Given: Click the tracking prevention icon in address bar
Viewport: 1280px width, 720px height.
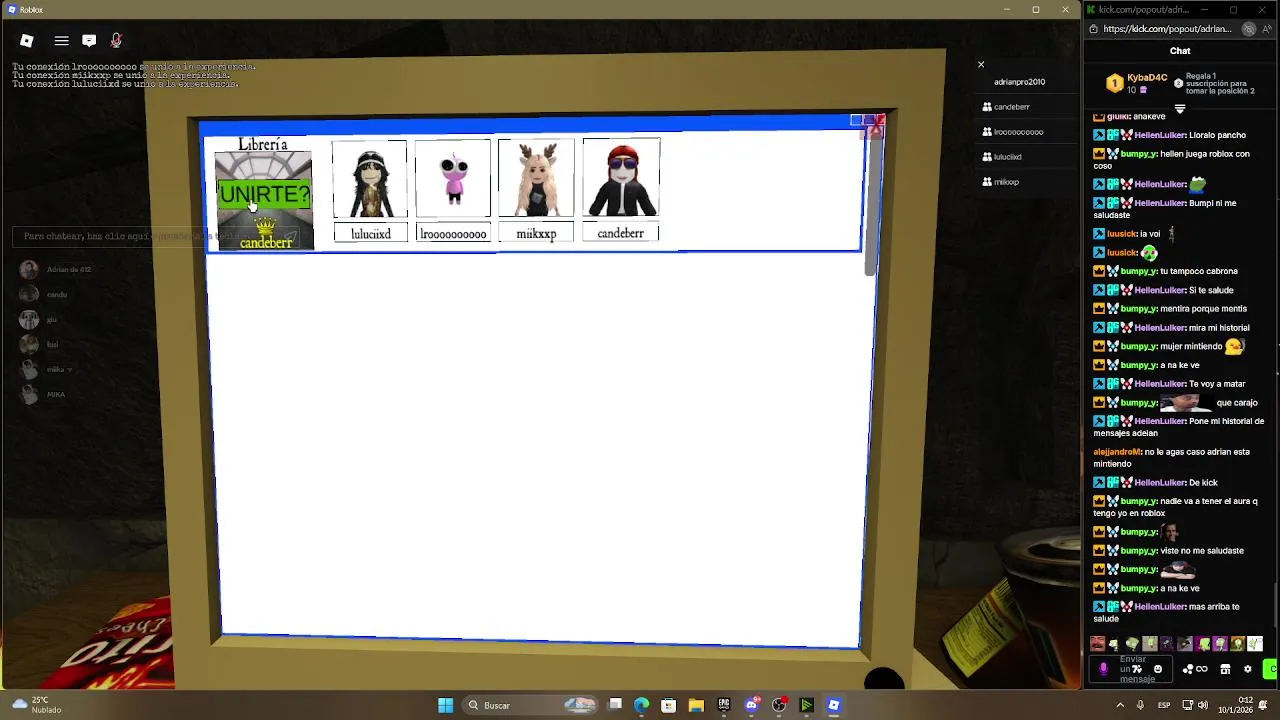Looking at the screenshot, I should 1248,29.
